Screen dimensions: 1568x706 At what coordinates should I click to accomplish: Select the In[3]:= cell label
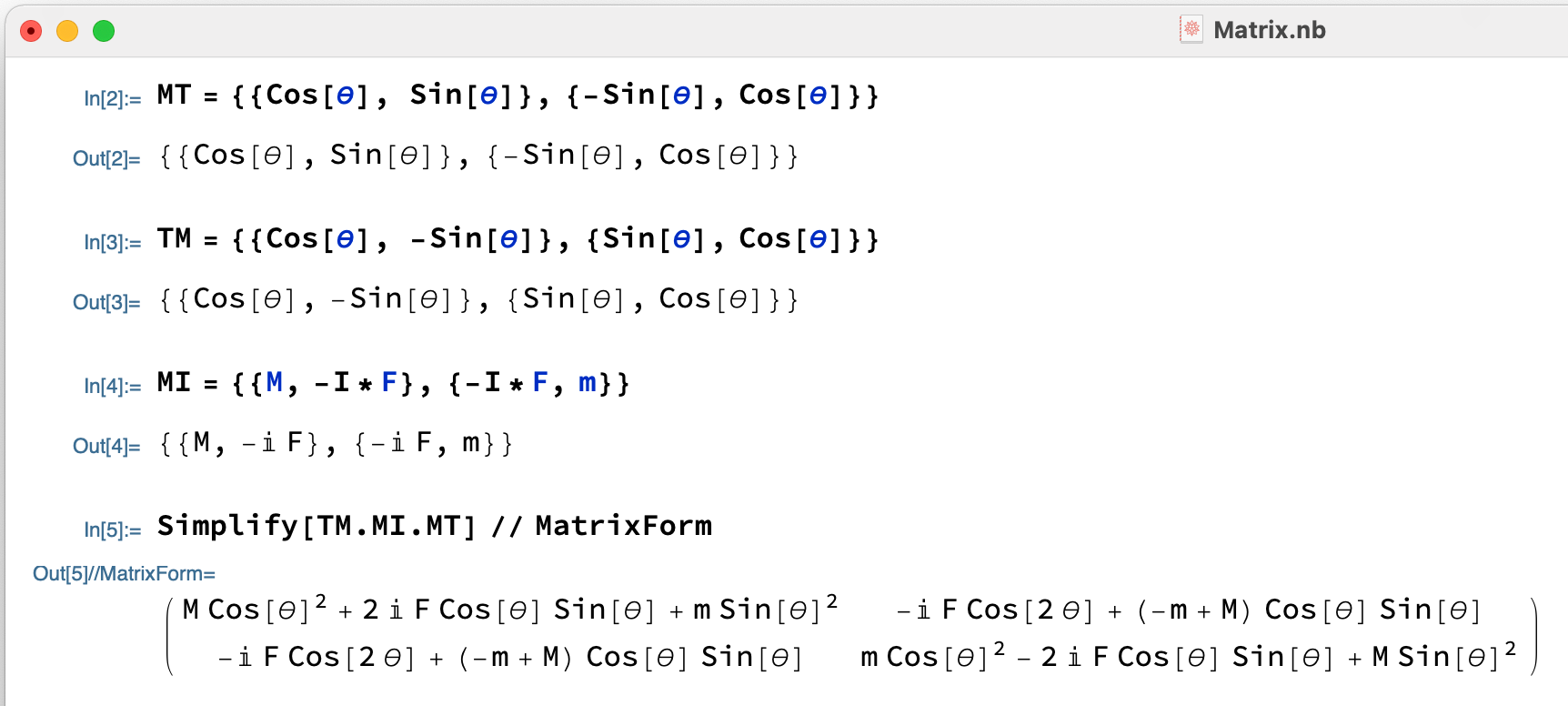point(112,242)
